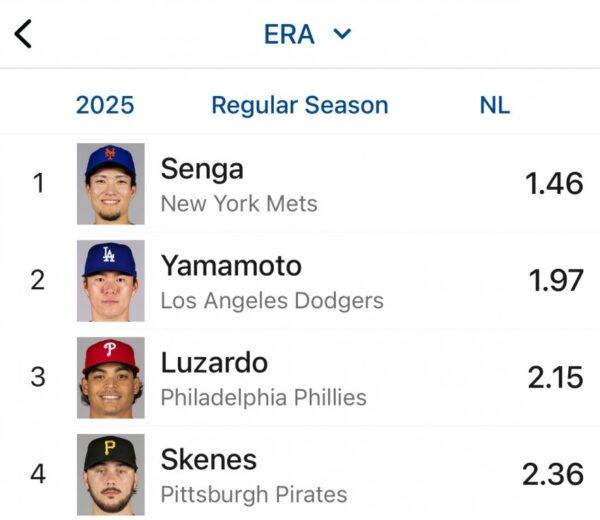Image resolution: width=600 pixels, height=520 pixels.
Task: Expand the chevron next to ERA
Action: click(x=342, y=34)
